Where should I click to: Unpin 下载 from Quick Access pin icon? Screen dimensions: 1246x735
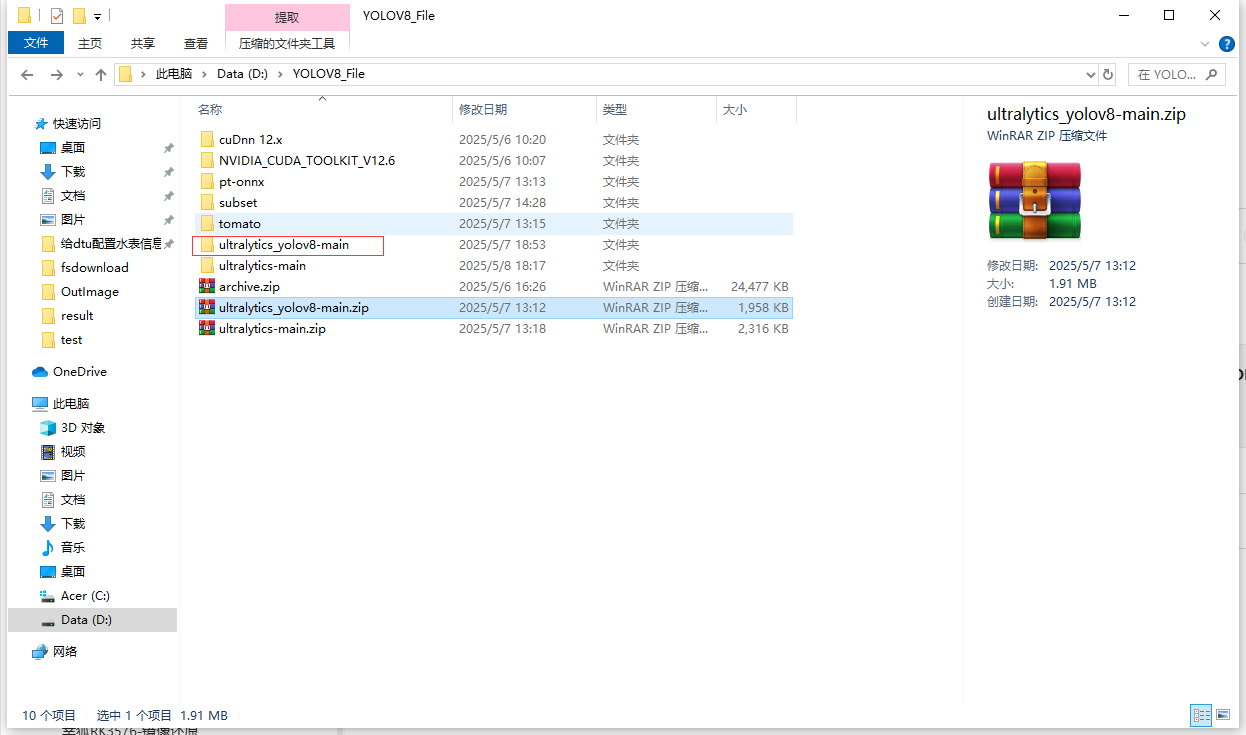pos(168,172)
